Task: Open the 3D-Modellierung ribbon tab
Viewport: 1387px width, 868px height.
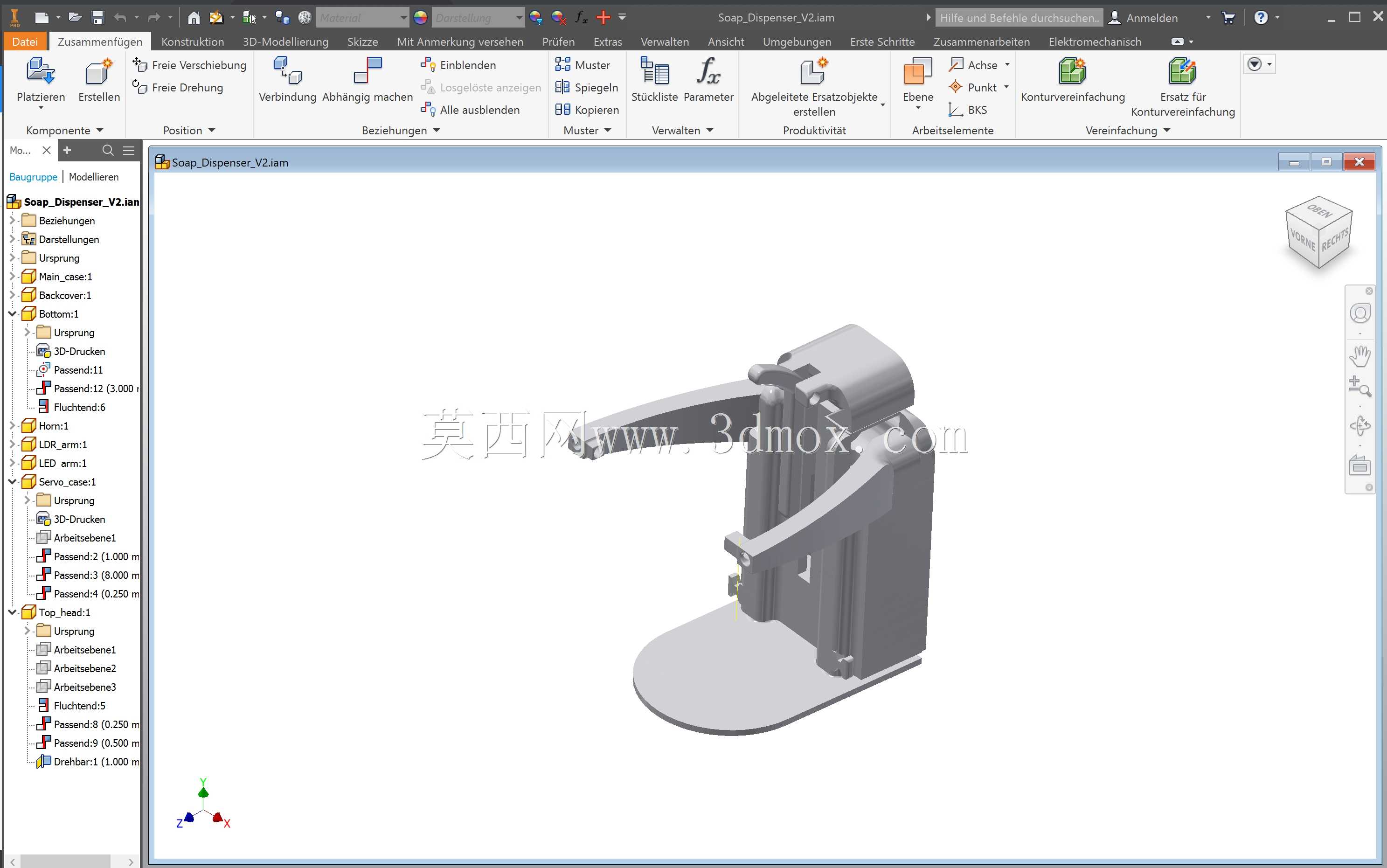Action: point(285,42)
